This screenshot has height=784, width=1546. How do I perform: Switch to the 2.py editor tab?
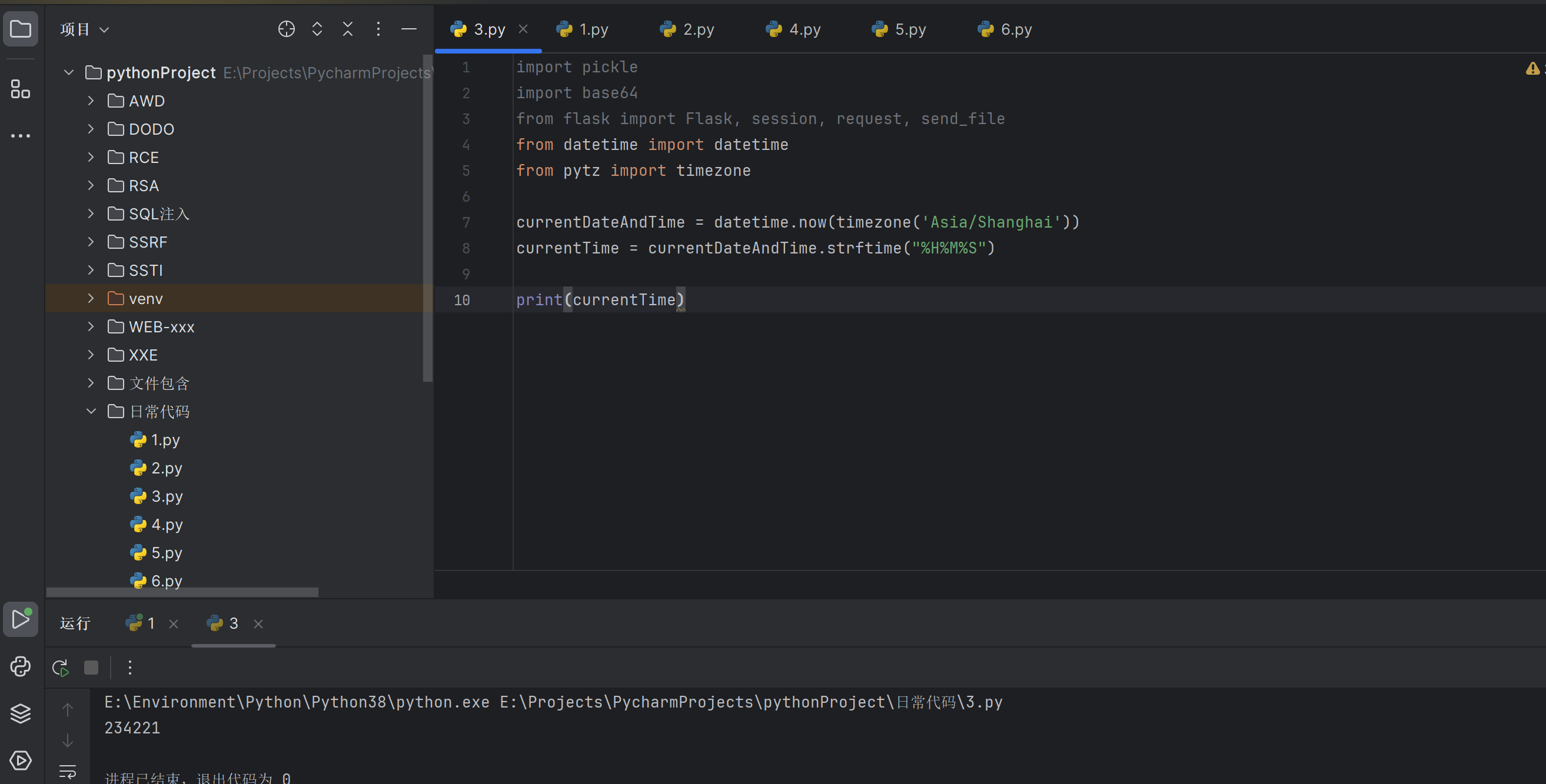tap(687, 29)
